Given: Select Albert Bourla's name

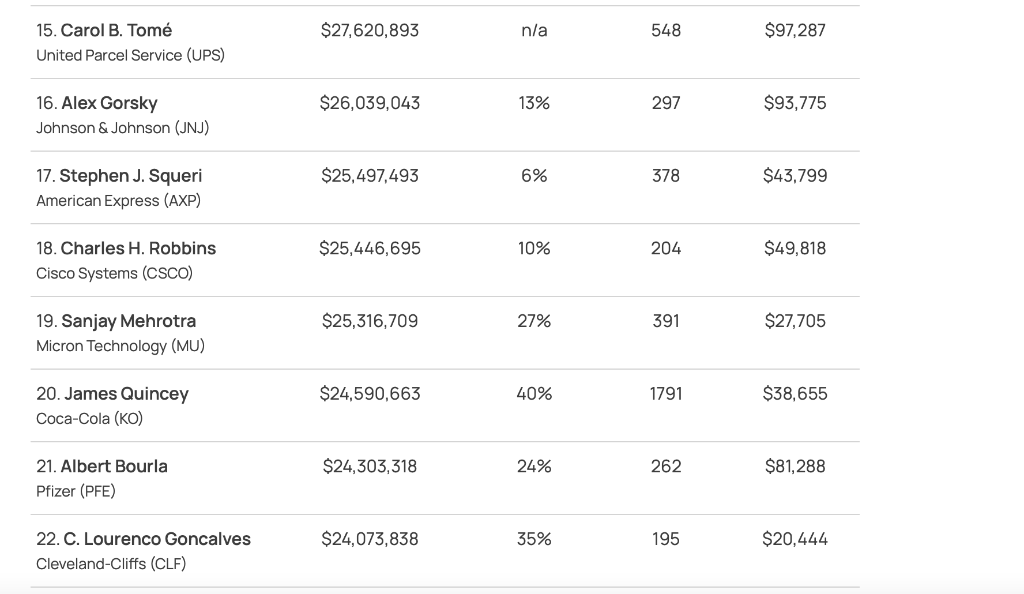Looking at the screenshot, I should click(114, 466).
